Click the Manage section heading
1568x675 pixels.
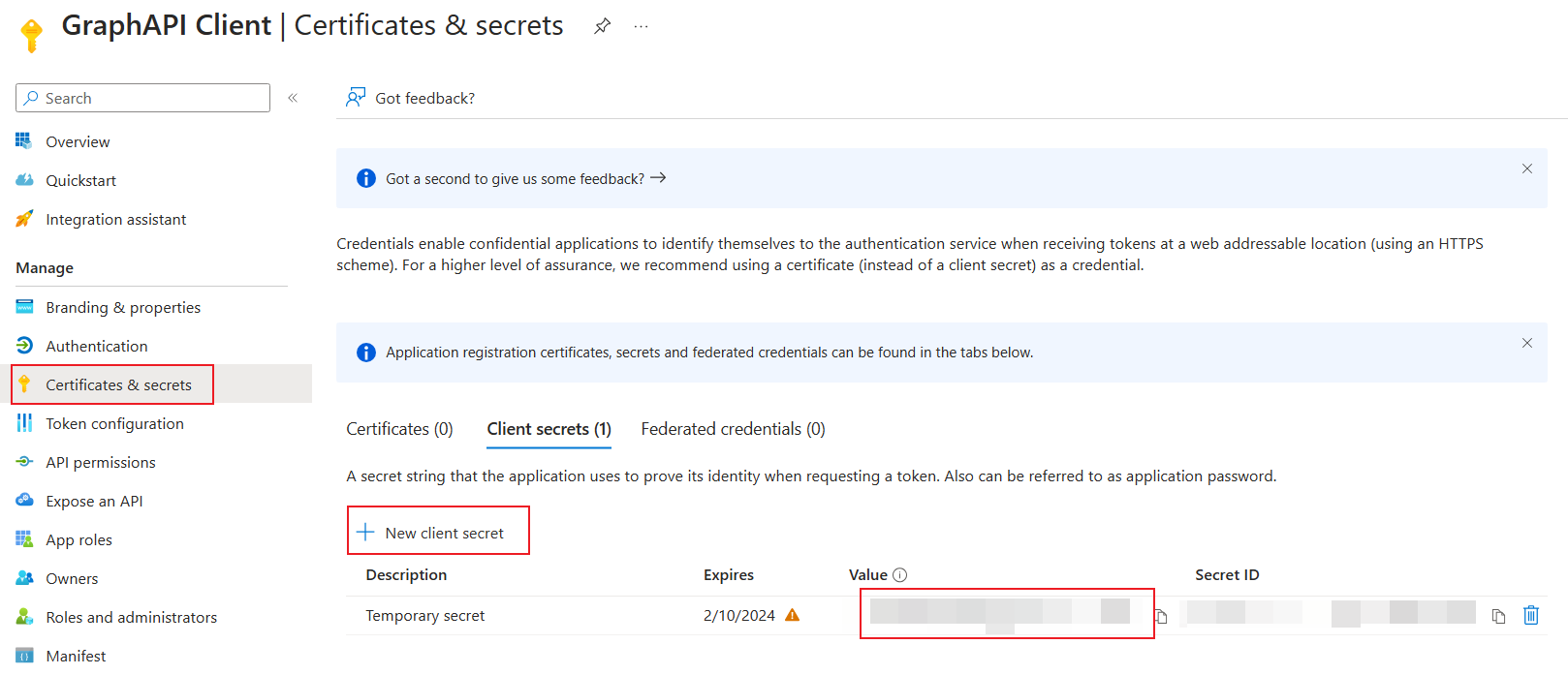(45, 267)
